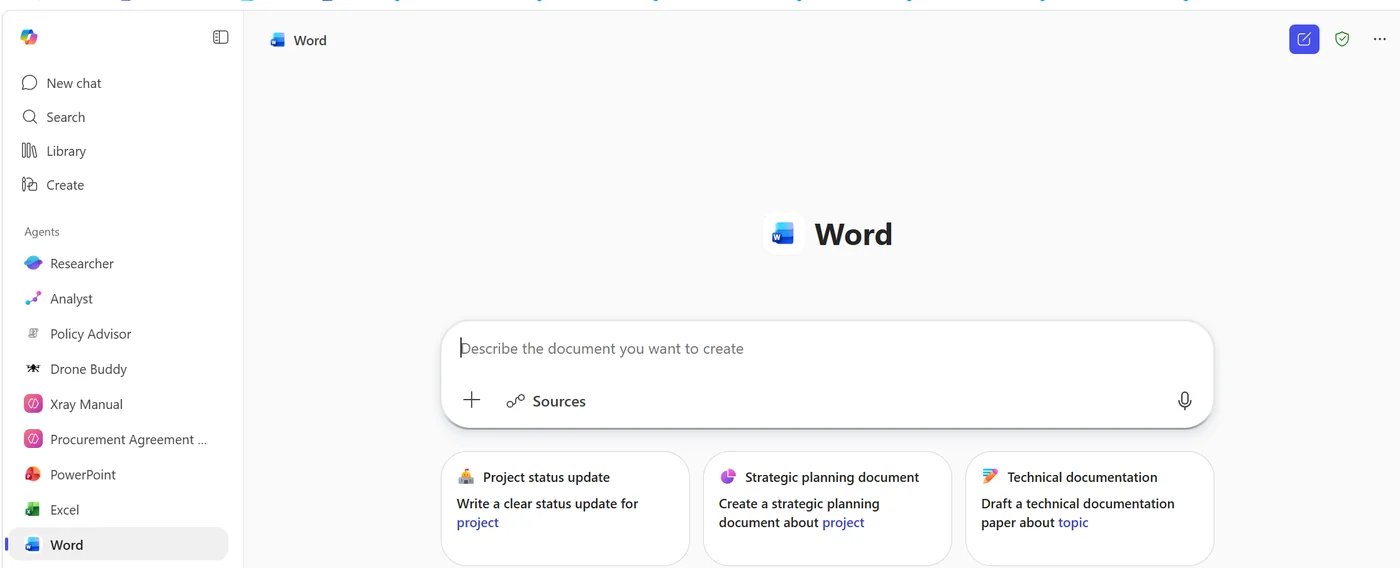Open the Sources button
This screenshot has height=568, width=1400.
point(546,401)
